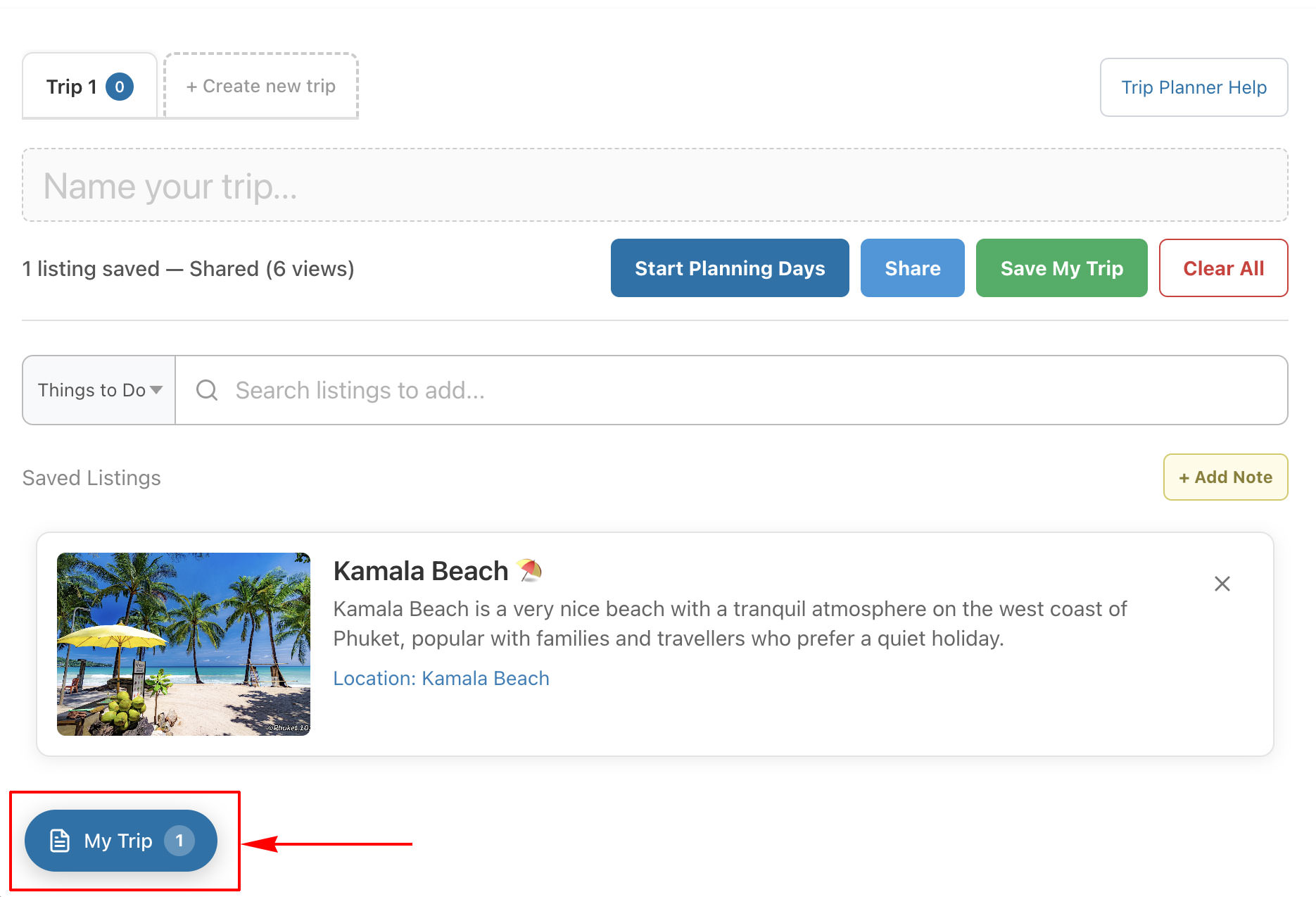Click the beach umbrella emoji beside Kamala Beach
This screenshot has height=897, width=1316.
pyautogui.click(x=529, y=570)
